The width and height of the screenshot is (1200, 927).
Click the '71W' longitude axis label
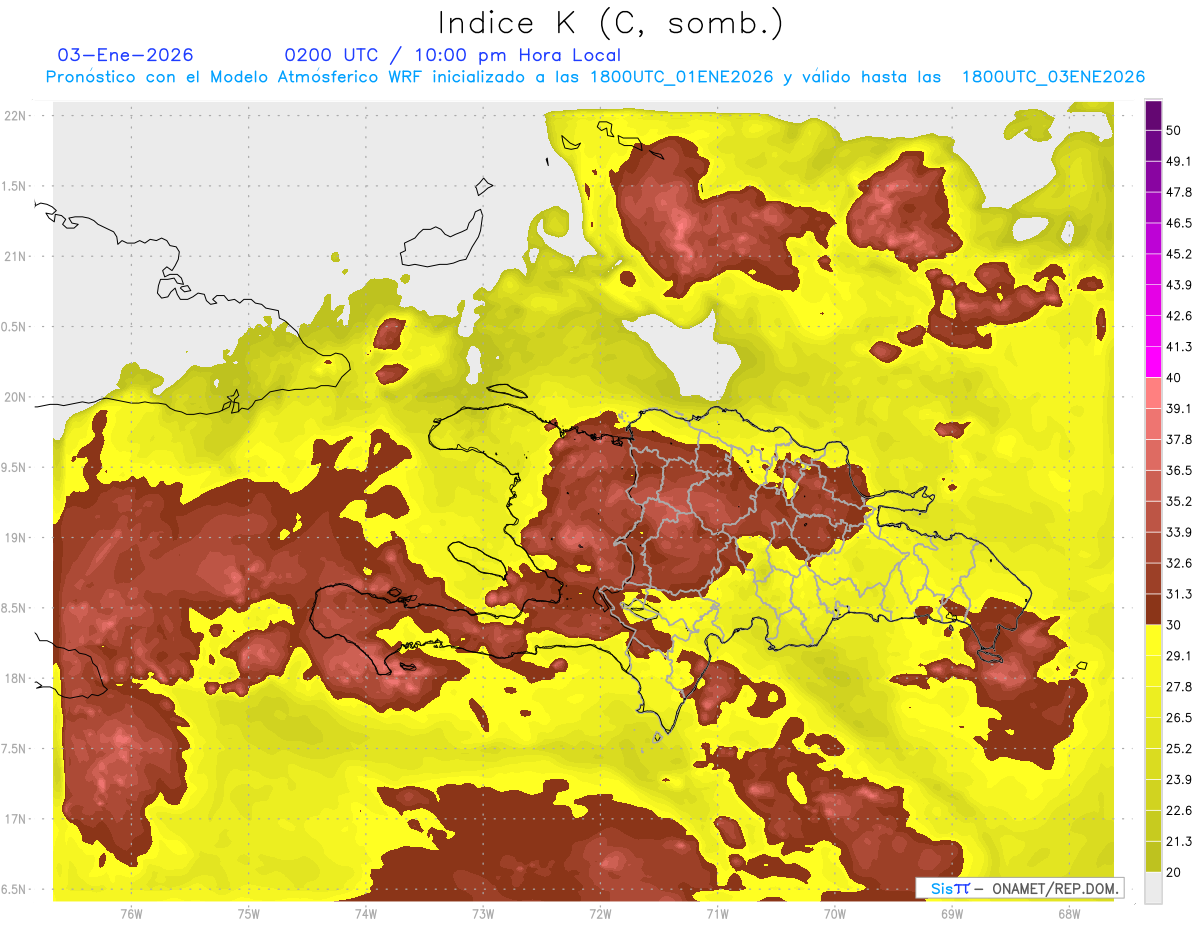[x=717, y=913]
